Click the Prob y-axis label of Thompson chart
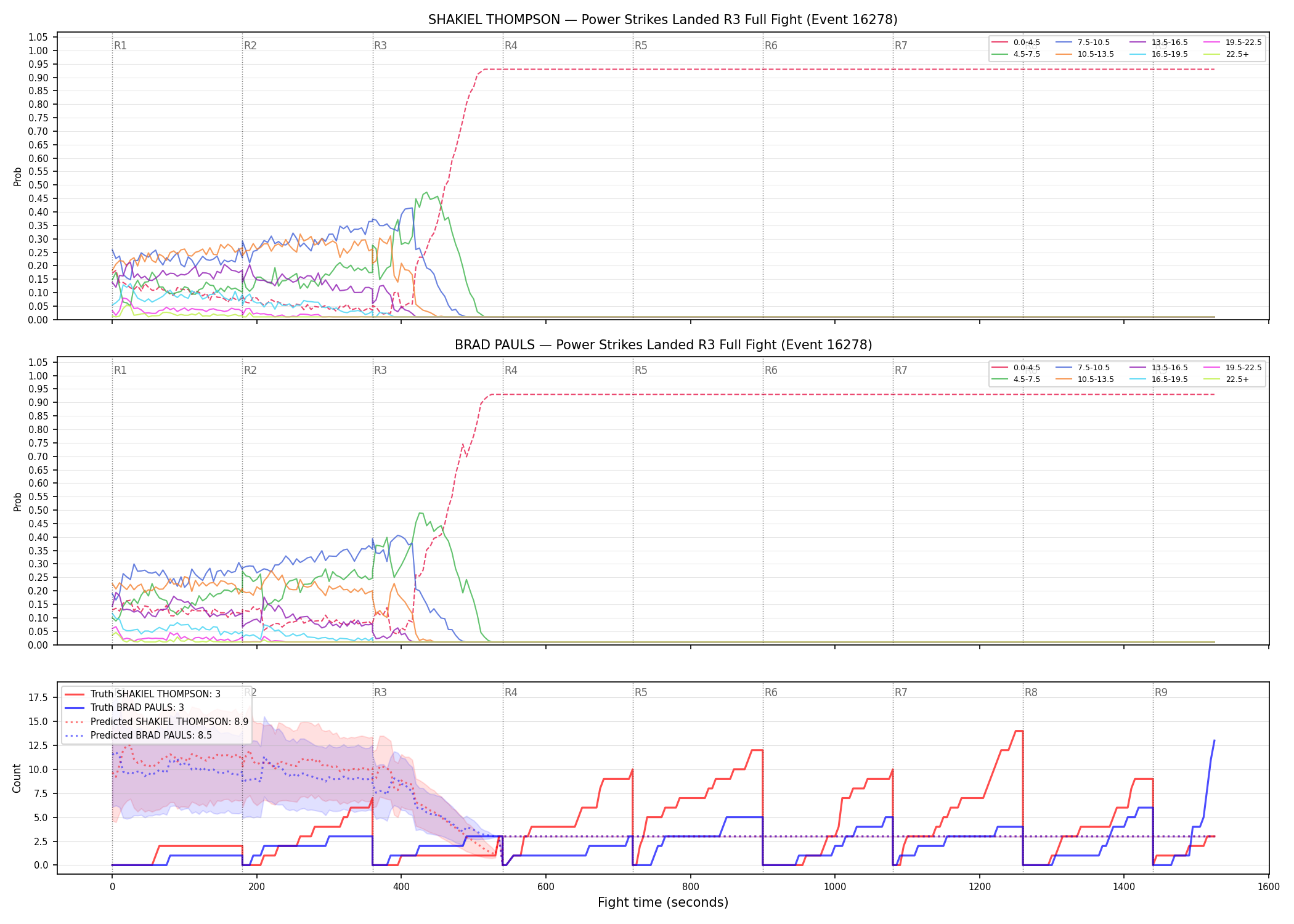 [x=17, y=176]
